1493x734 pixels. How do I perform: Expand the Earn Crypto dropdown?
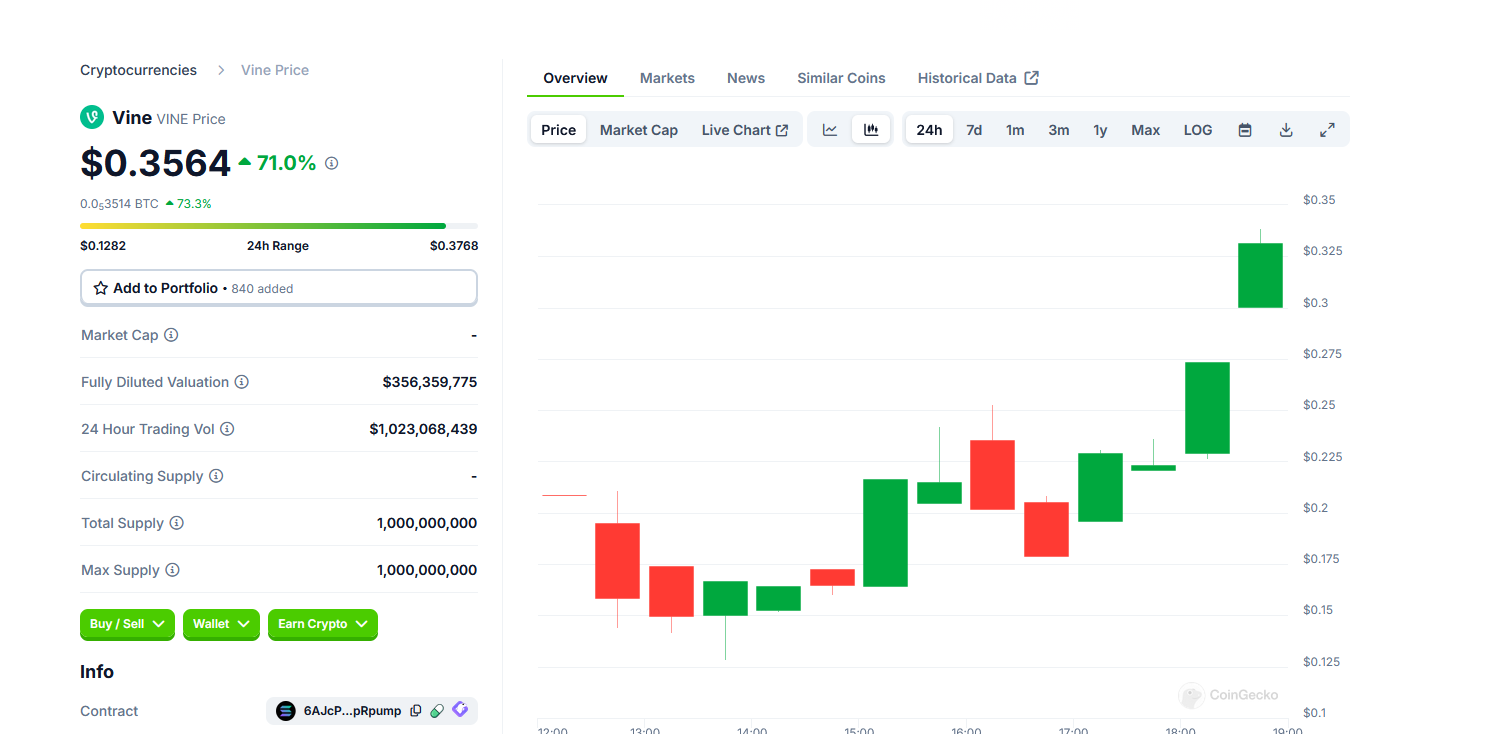(x=323, y=624)
